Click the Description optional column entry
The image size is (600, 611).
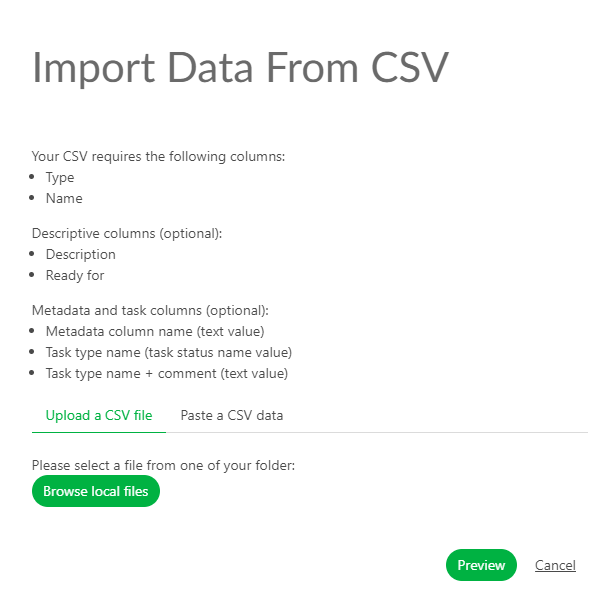coord(81,255)
